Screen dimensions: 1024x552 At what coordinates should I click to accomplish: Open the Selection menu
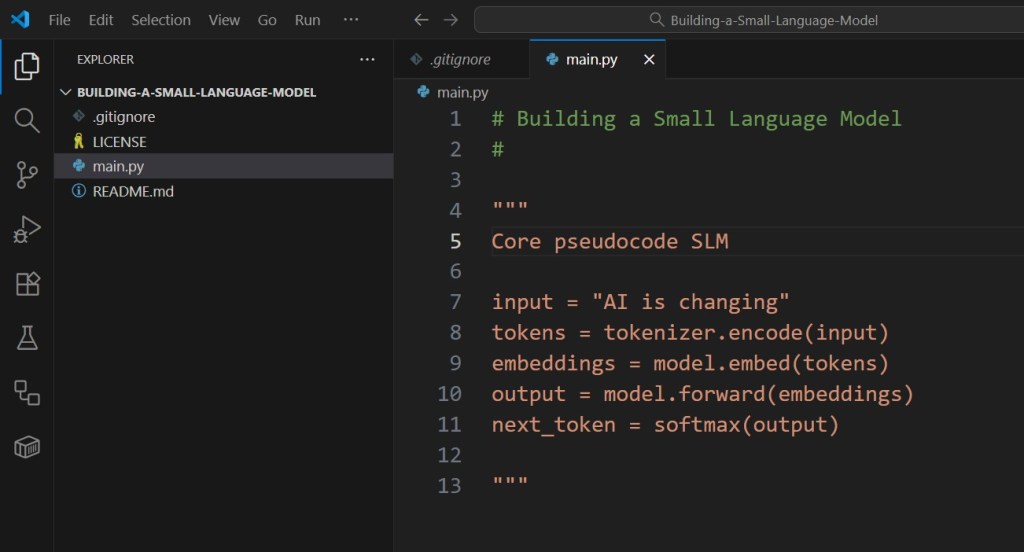(161, 20)
